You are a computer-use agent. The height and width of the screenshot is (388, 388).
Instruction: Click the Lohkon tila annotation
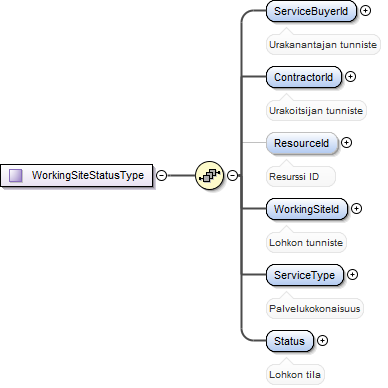point(295,374)
